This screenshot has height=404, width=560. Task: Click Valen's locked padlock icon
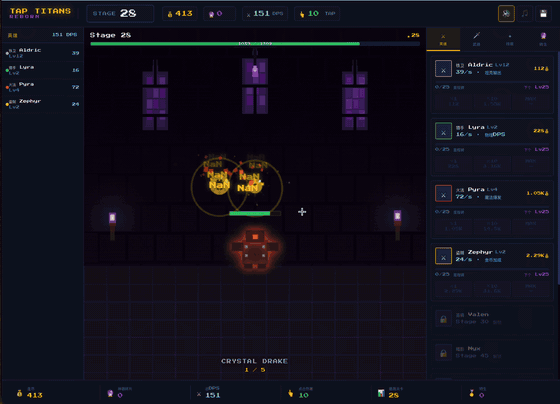tap(443, 318)
